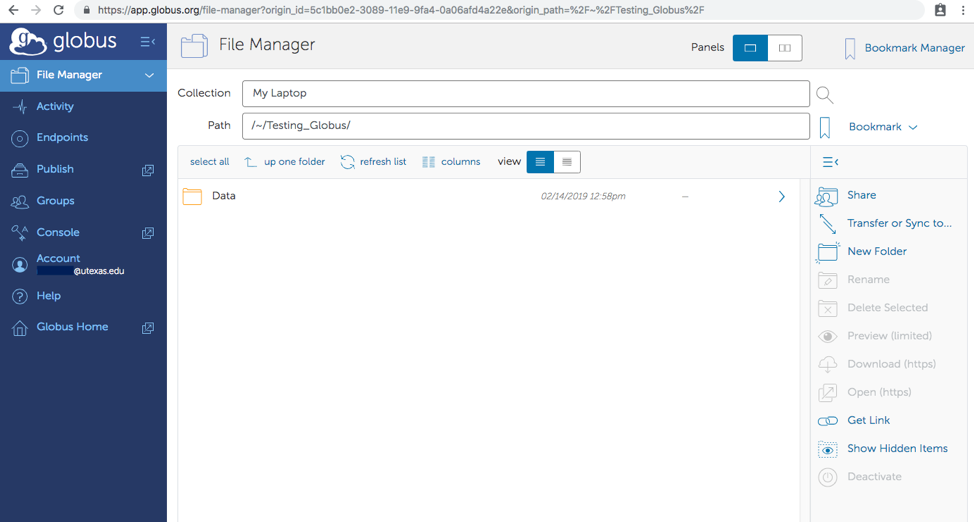Click the browser profile icon
Viewport: 974px width, 522px height.
click(x=940, y=10)
